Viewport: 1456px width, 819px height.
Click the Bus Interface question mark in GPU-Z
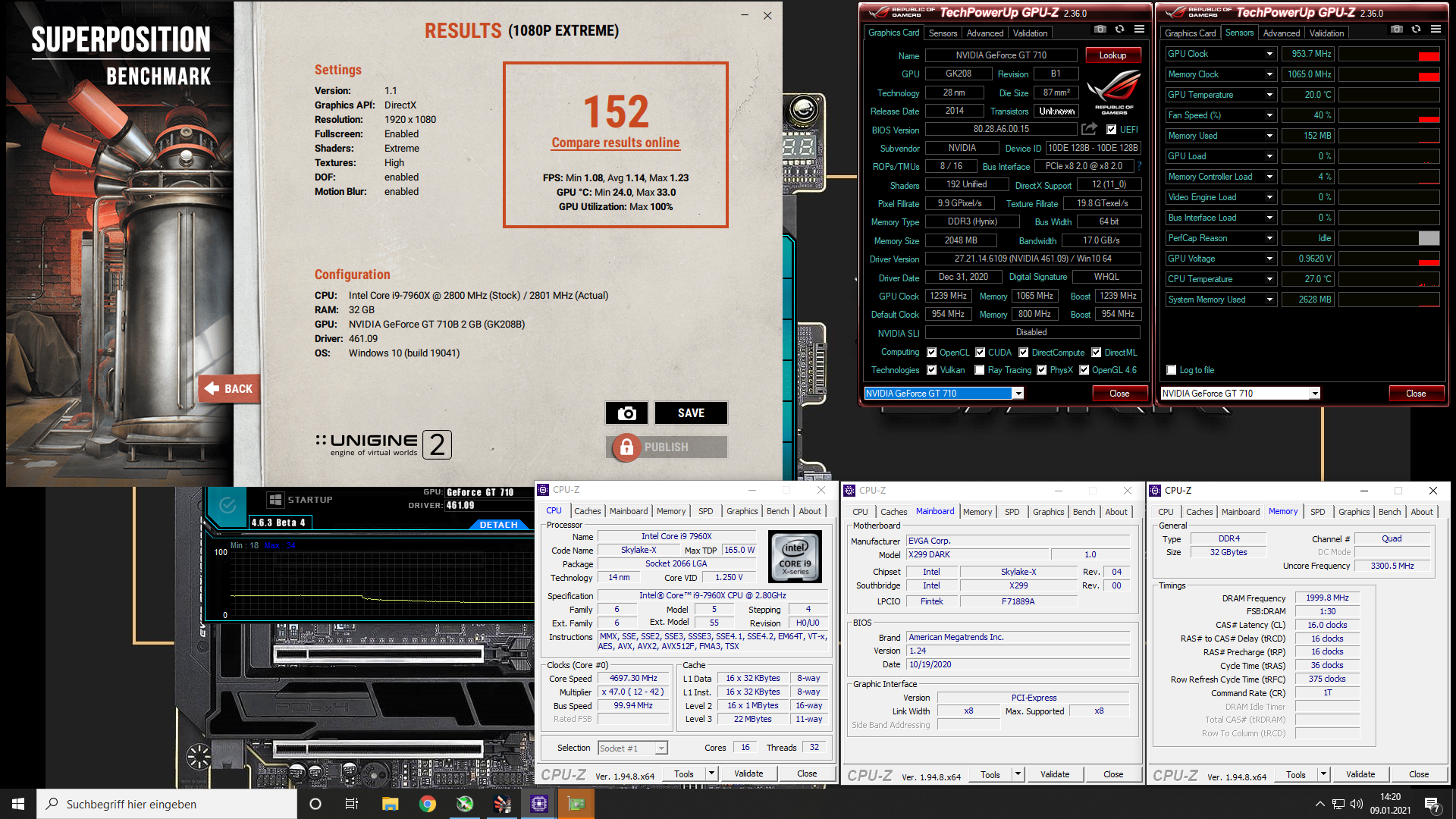click(1139, 166)
